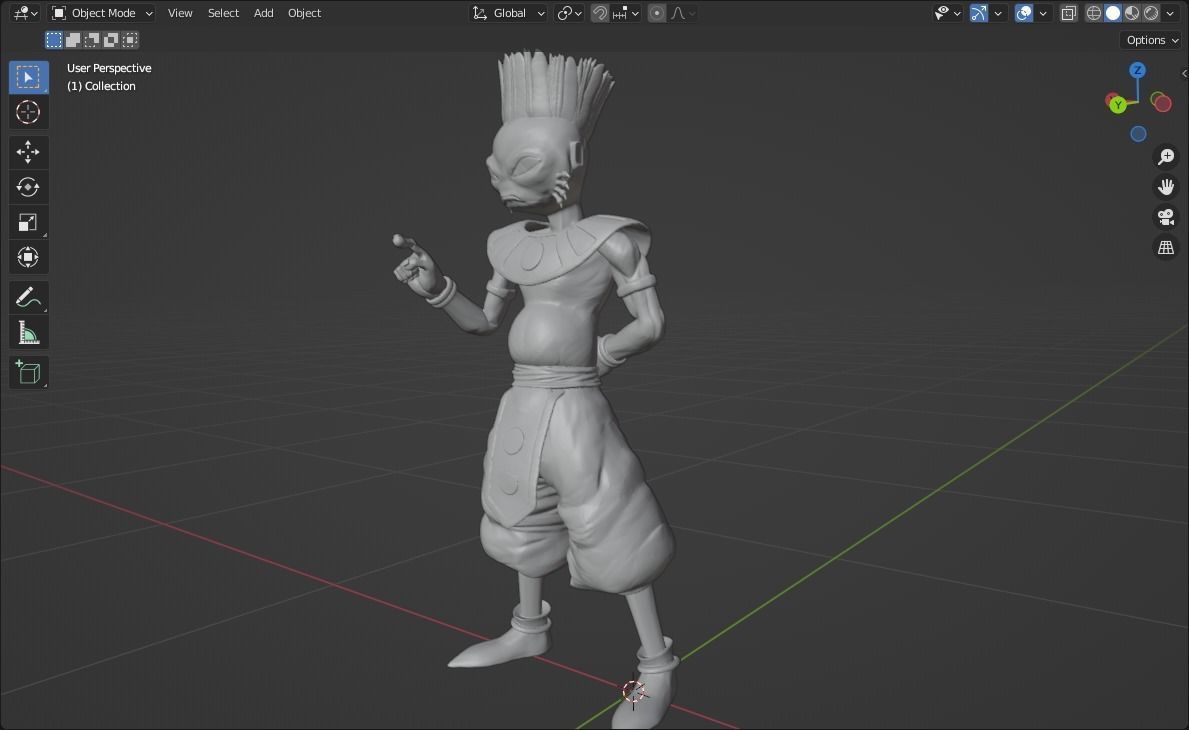Set selection mode to invert
This screenshot has height=730, width=1189.
pyautogui.click(x=111, y=39)
